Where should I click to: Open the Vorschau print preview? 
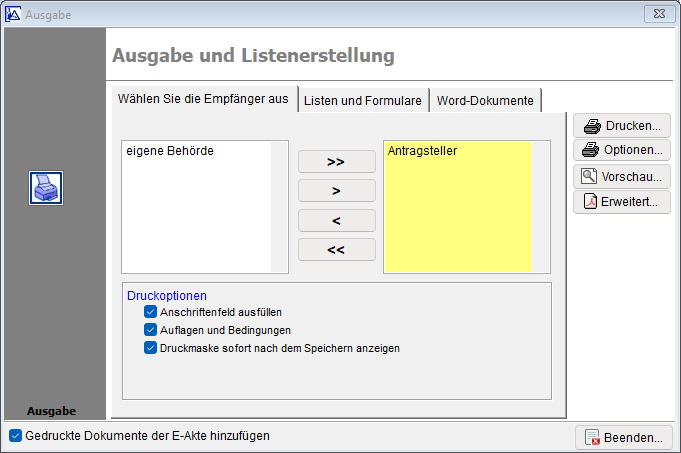621,176
